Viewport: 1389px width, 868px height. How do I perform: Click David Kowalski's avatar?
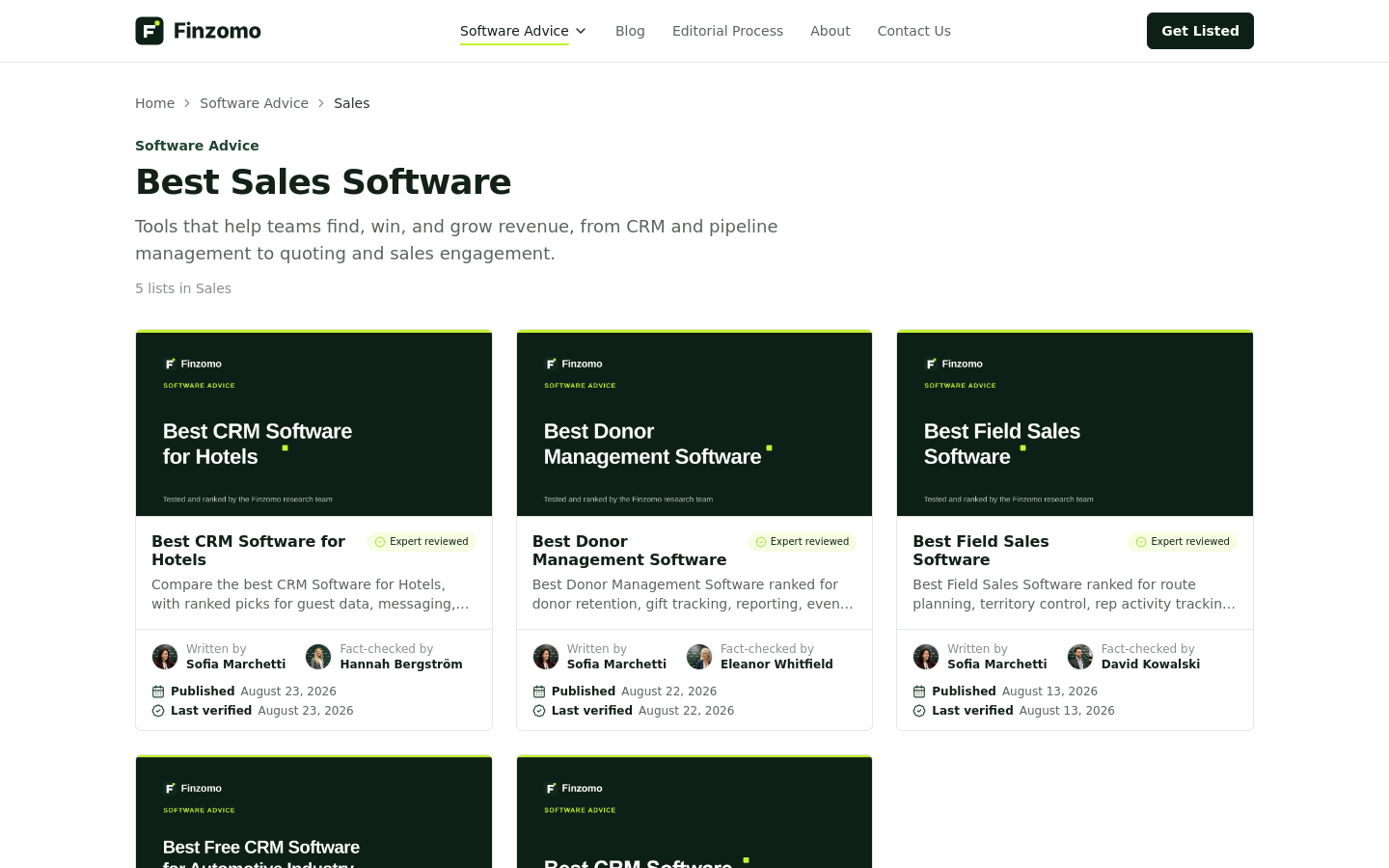pos(1080,657)
